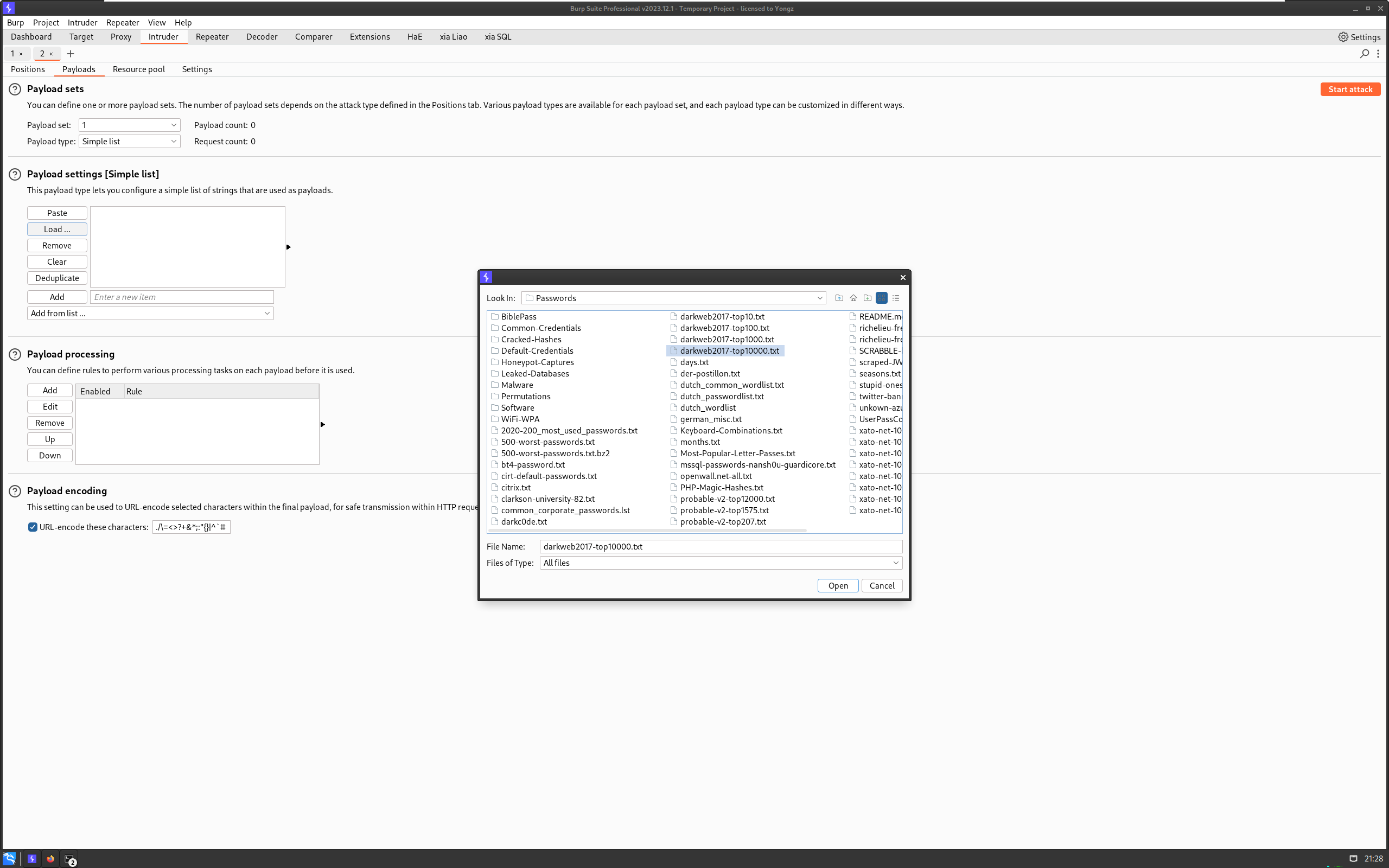
Task: Close Intruder tab 2
Action: 51,54
